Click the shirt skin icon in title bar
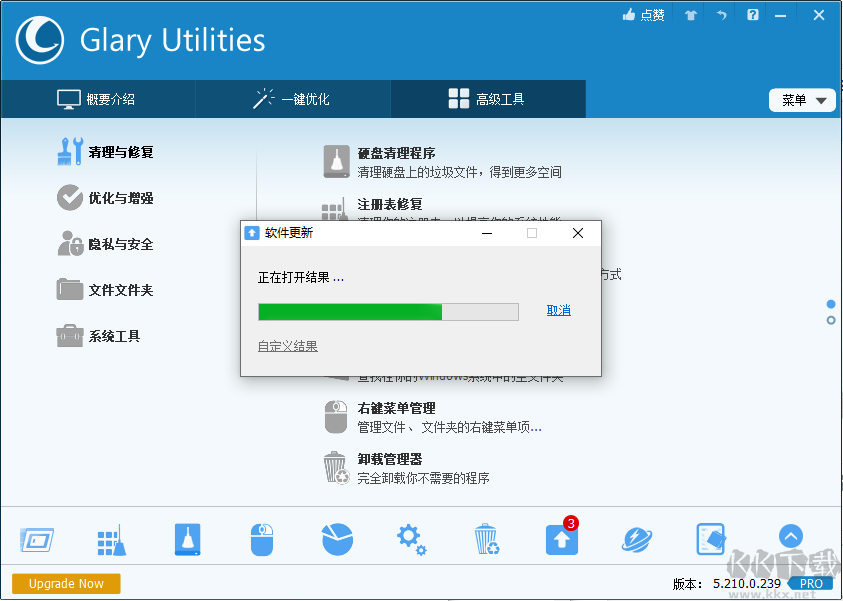 click(x=689, y=15)
